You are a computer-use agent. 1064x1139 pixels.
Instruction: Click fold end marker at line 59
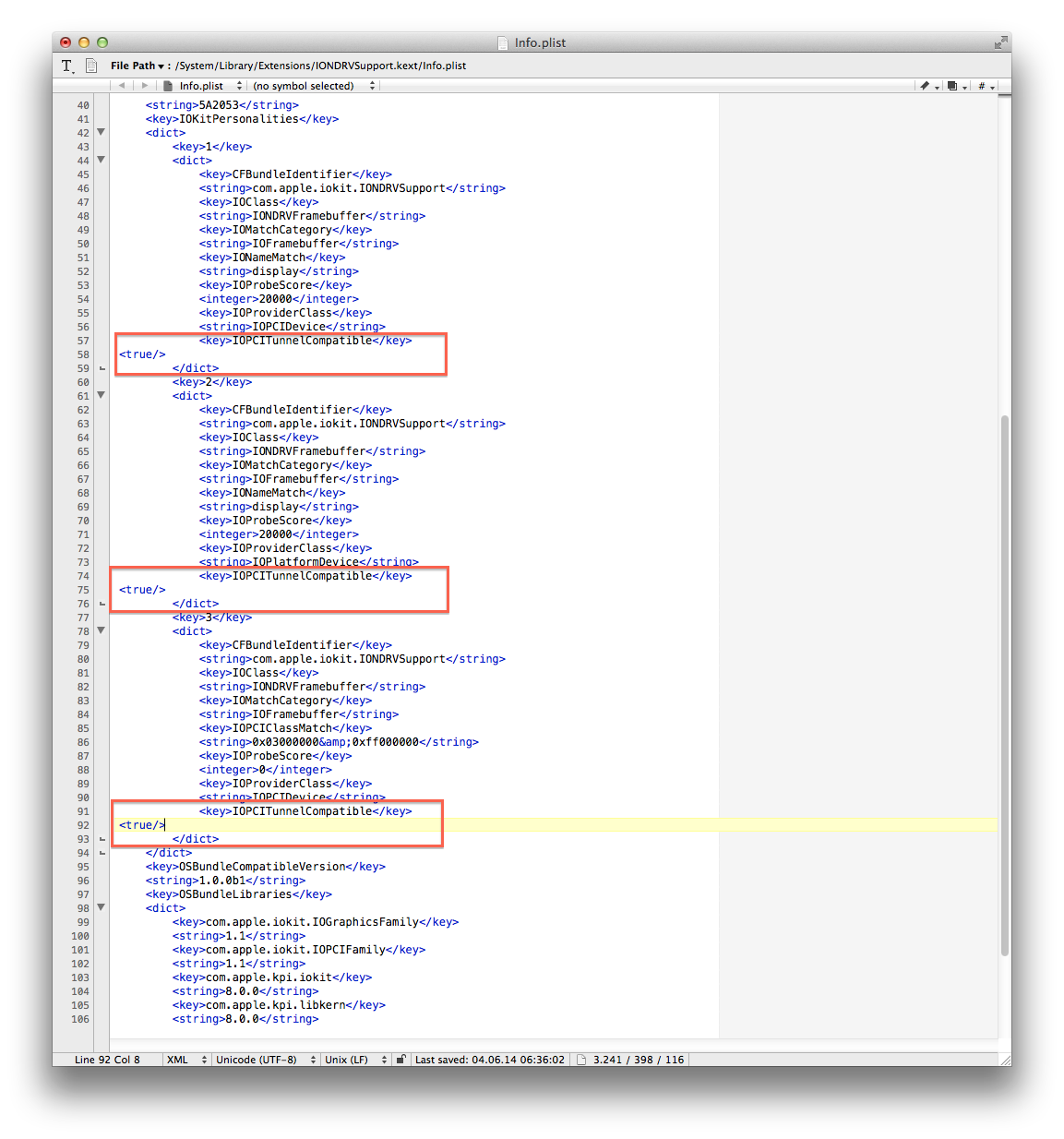(x=102, y=369)
